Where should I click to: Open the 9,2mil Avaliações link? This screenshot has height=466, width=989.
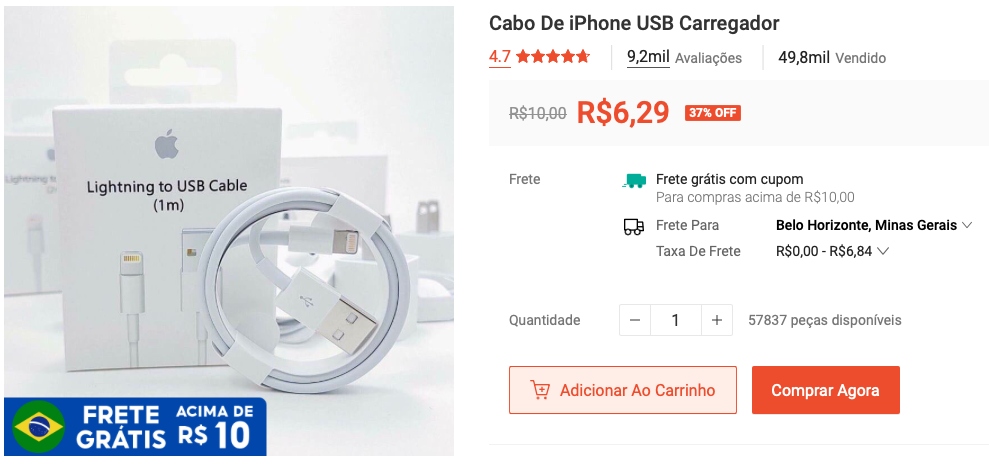tap(684, 57)
